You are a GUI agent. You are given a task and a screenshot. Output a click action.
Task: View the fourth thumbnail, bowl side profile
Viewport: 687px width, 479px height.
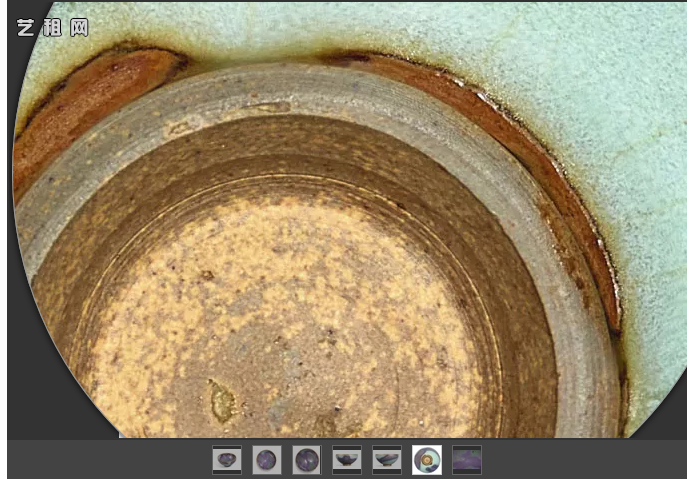pyautogui.click(x=347, y=460)
